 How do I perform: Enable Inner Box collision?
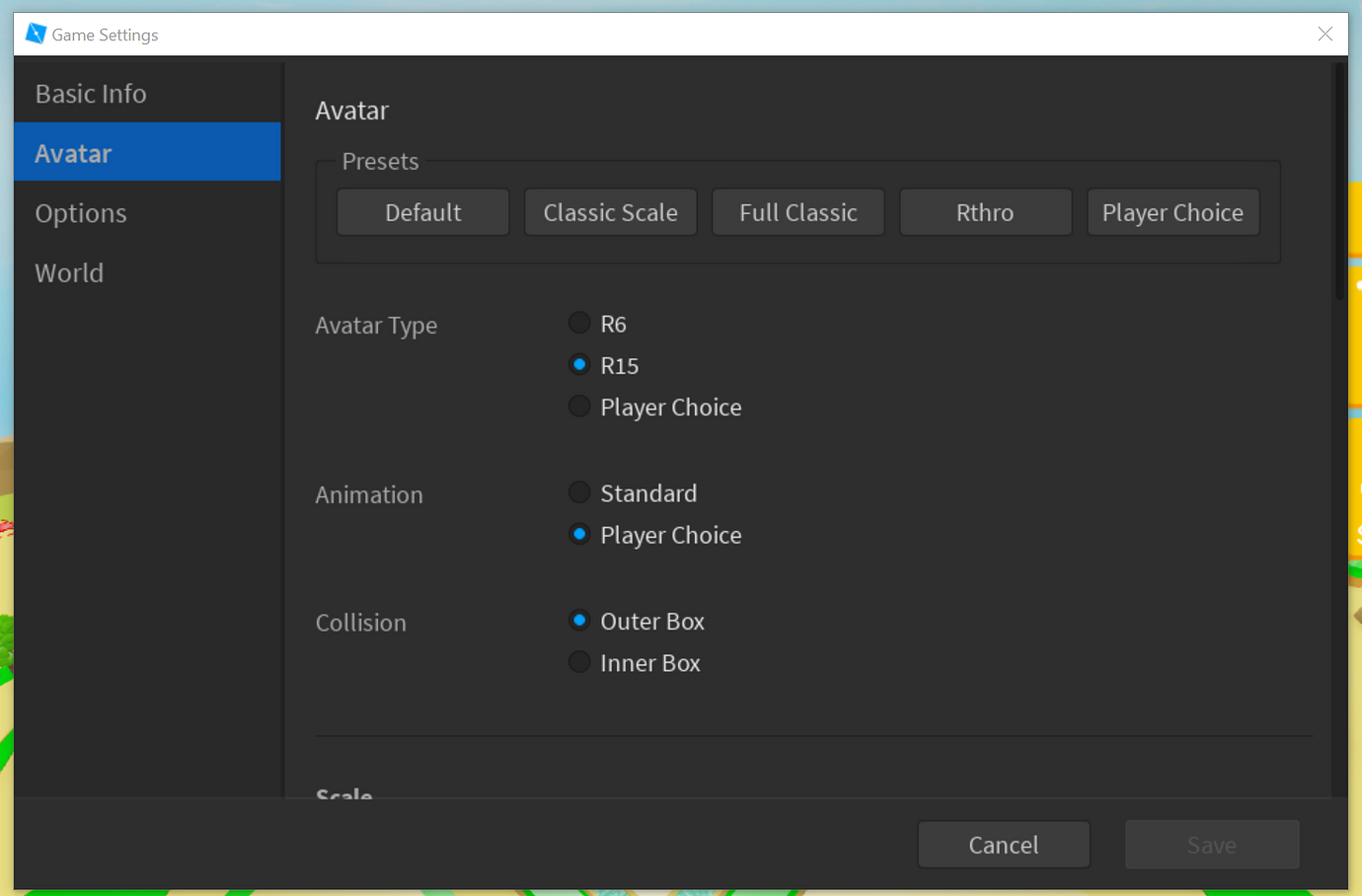coord(579,661)
